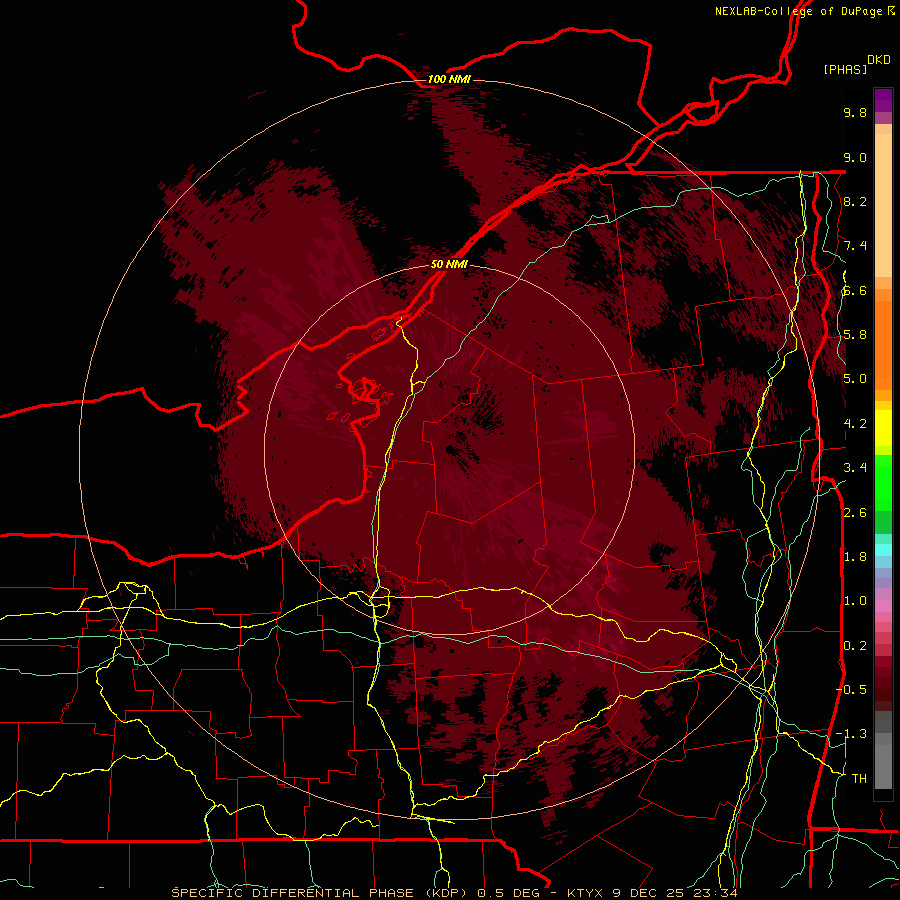Click the 3.4 value on the color scale
The height and width of the screenshot is (900, 900).
(855, 468)
